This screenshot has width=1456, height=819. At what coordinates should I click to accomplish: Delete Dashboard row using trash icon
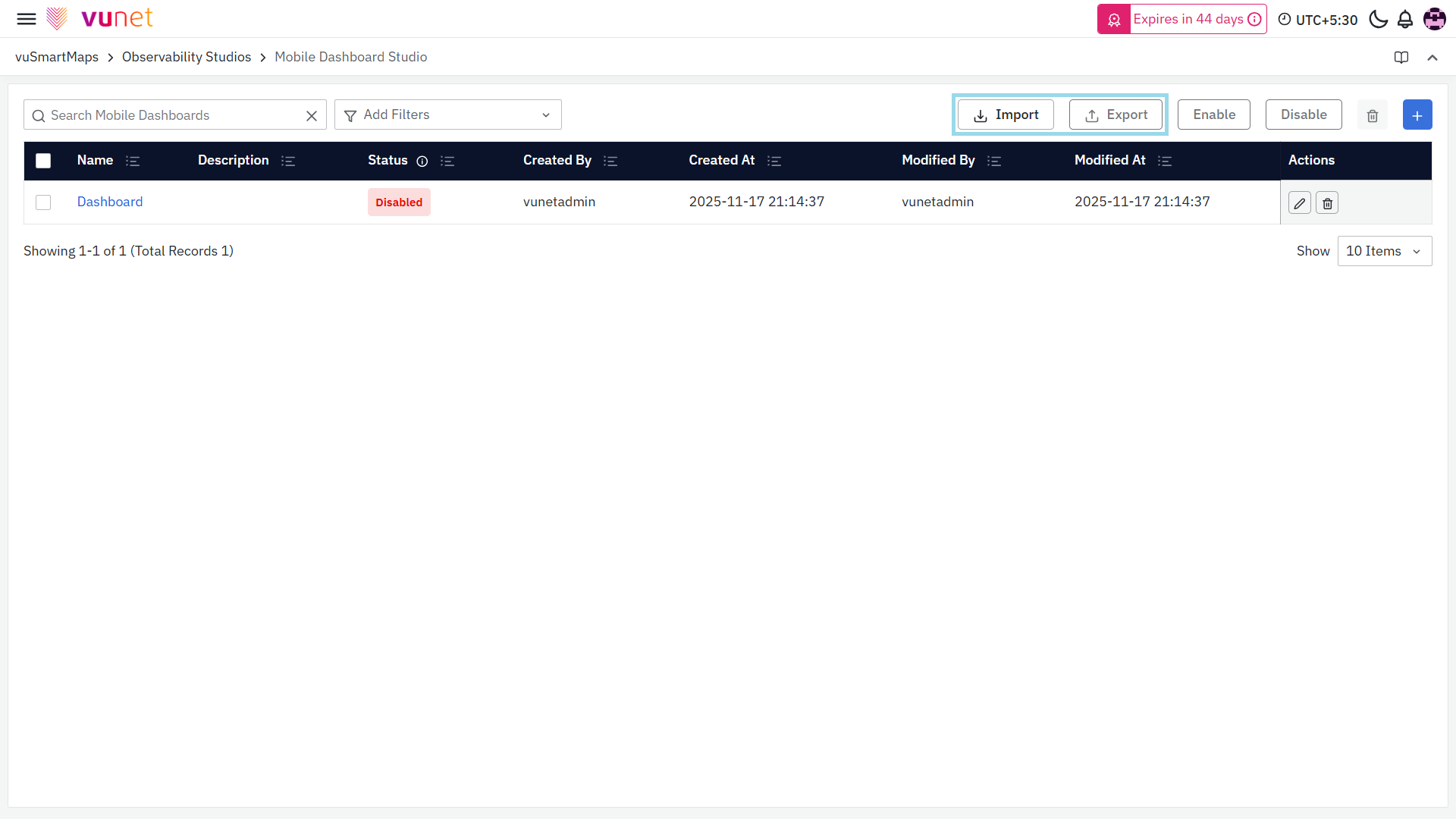pos(1327,203)
